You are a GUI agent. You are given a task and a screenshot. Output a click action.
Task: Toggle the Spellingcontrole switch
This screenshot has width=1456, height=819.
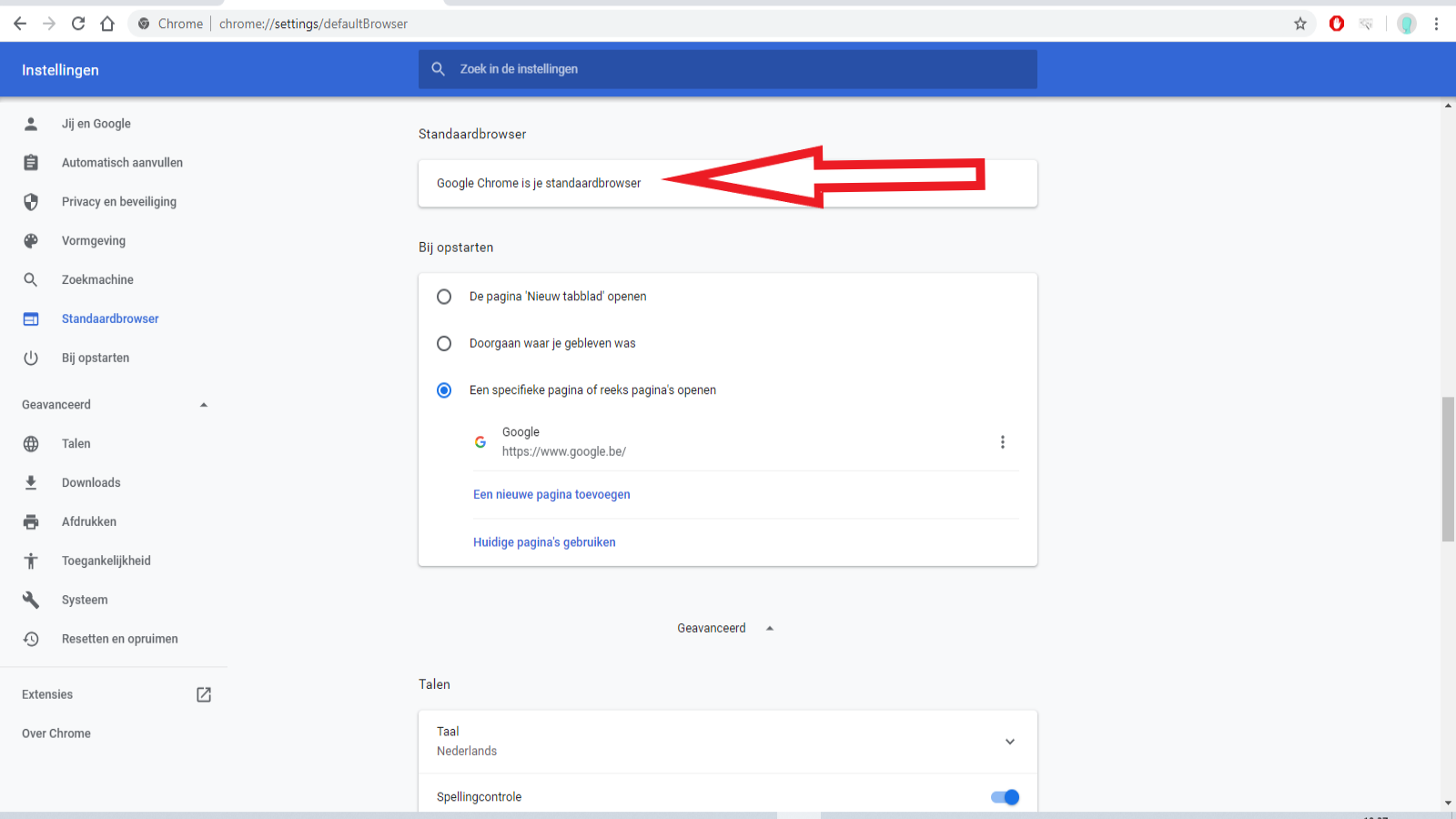(1005, 797)
